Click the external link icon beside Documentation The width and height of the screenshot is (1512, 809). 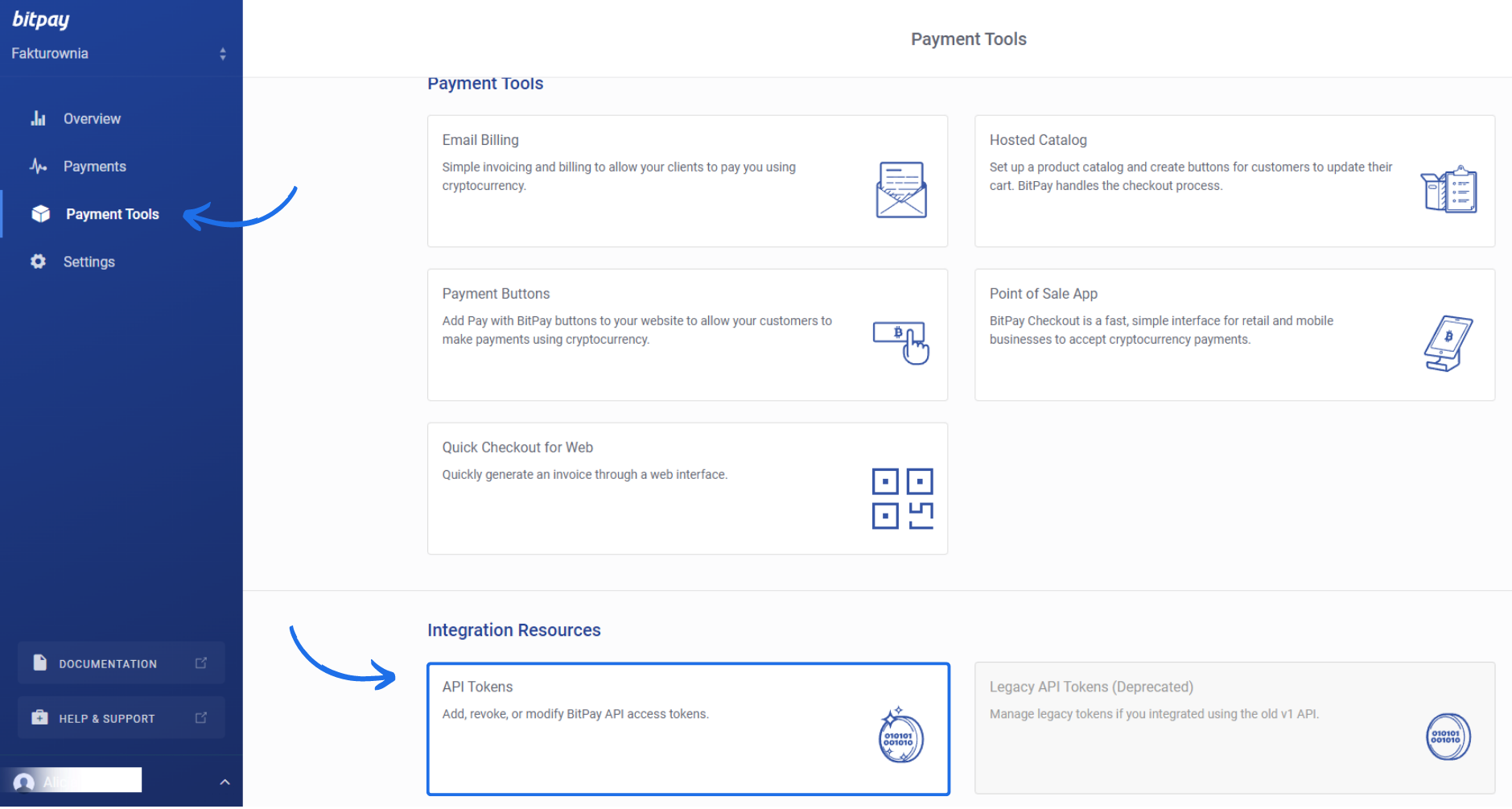tap(200, 662)
